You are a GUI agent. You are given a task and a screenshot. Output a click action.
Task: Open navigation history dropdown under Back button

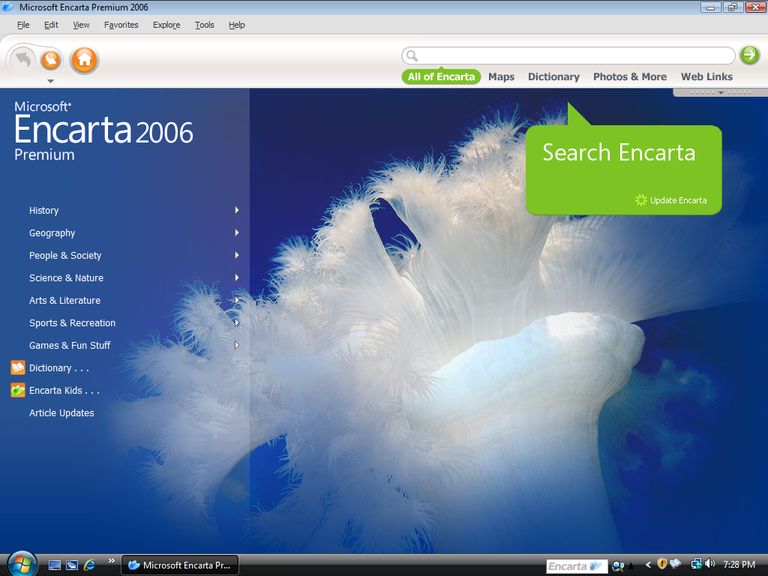coord(50,81)
